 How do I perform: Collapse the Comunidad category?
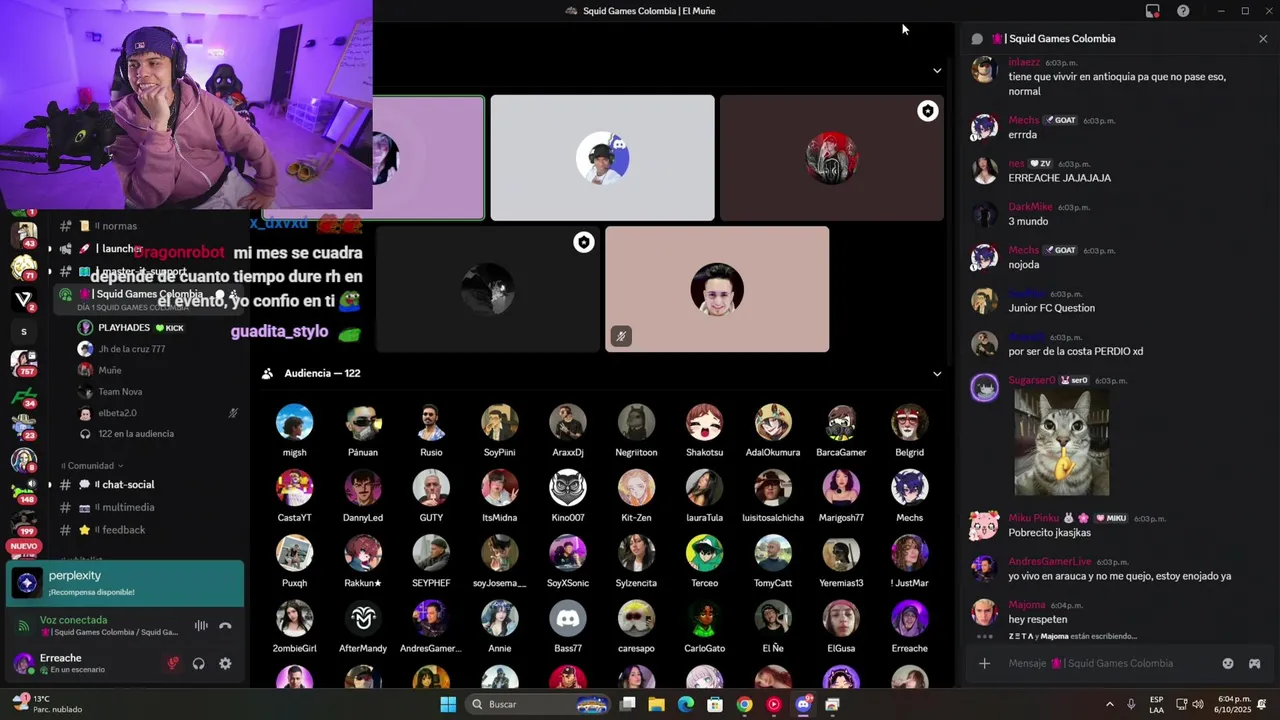[92, 466]
